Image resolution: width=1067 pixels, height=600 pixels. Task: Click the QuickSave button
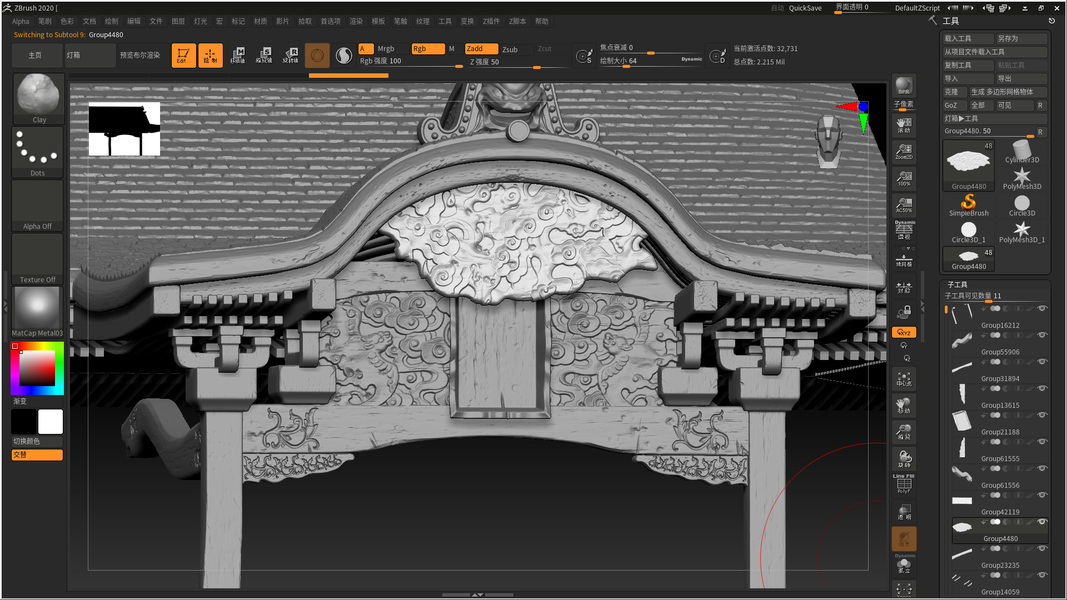point(805,8)
